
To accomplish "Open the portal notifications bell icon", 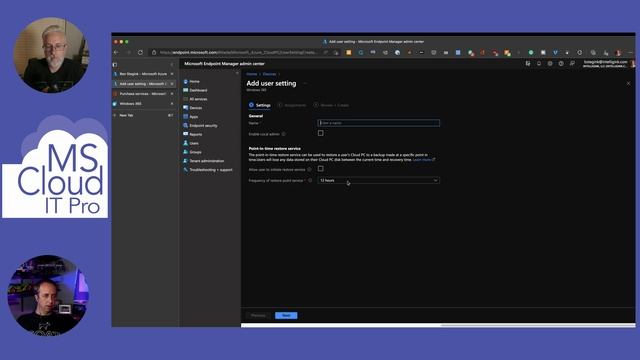I will [539, 64].
